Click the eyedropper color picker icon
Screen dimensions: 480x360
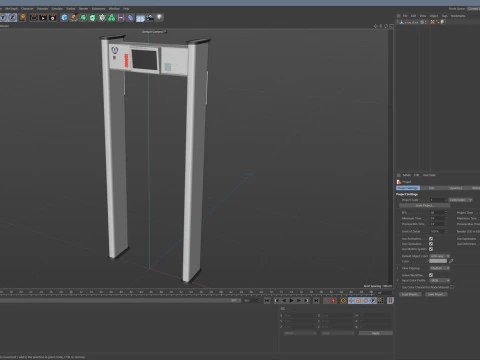(x=451, y=261)
